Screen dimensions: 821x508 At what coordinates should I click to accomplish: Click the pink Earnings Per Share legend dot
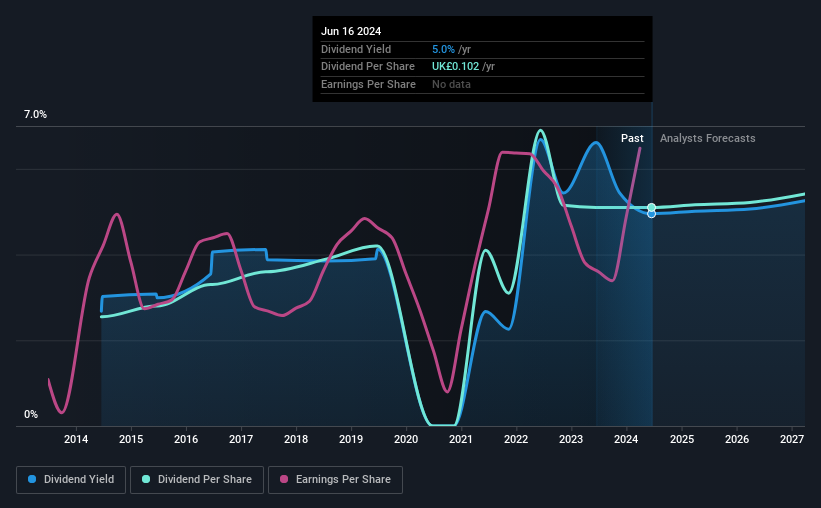(x=284, y=479)
